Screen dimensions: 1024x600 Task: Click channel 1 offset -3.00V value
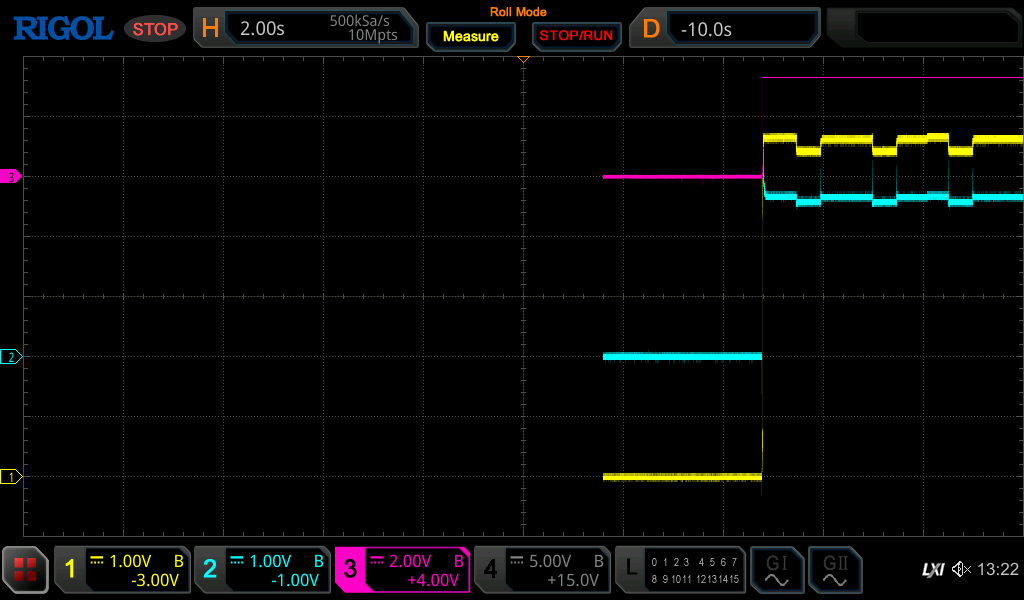point(155,580)
